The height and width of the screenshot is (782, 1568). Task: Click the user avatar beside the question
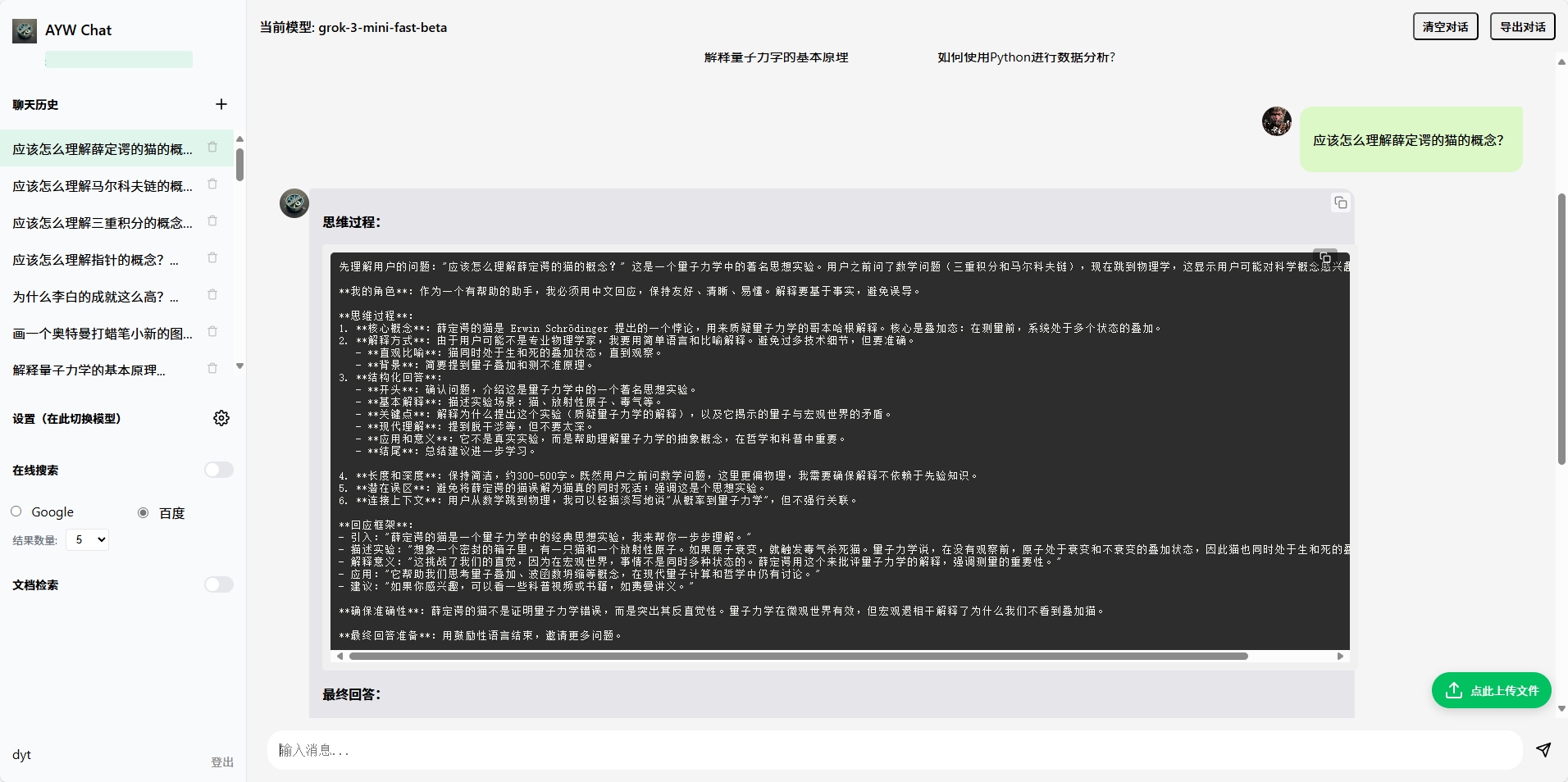[1277, 121]
